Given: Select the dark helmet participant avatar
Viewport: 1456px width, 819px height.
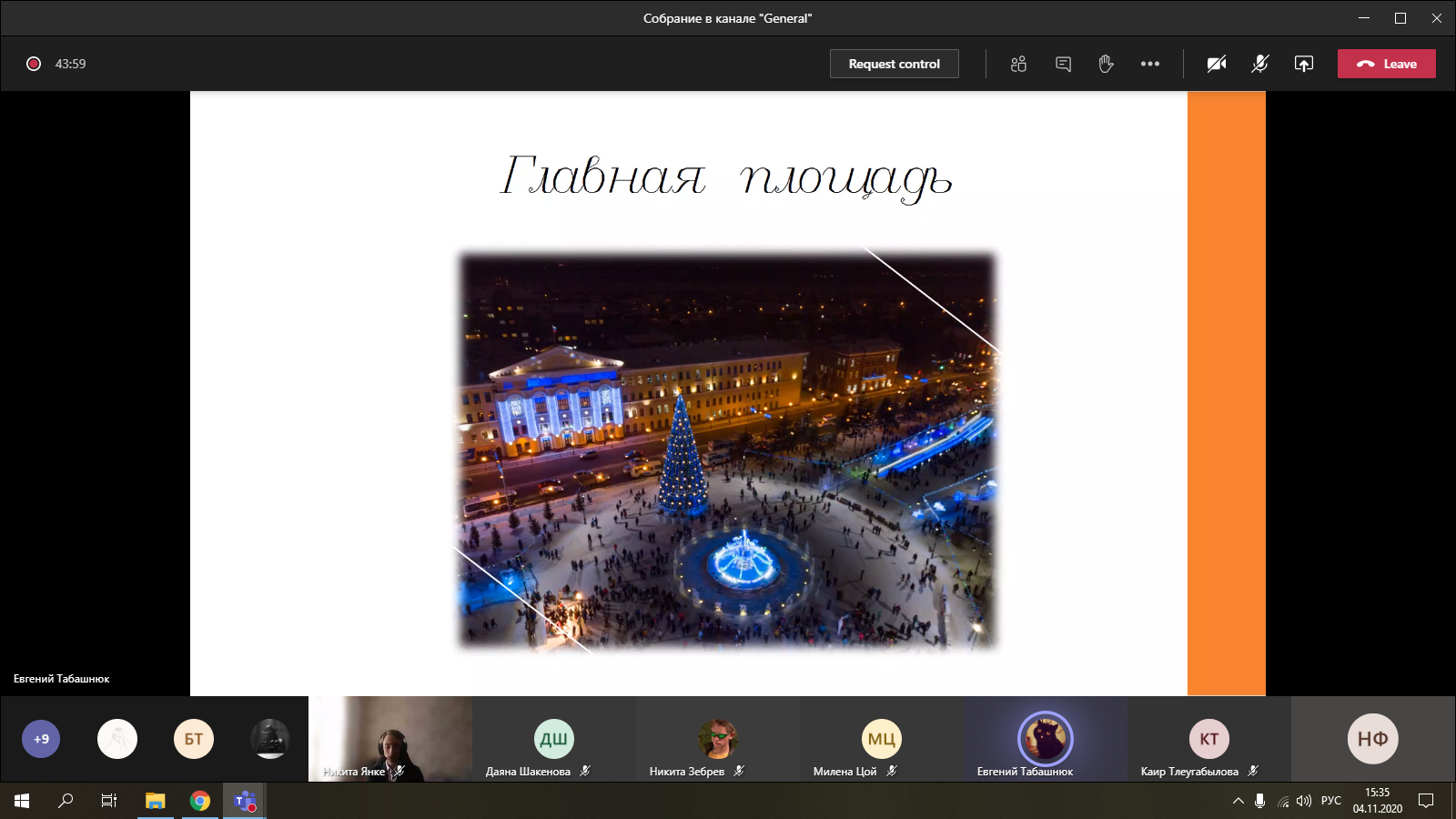Looking at the screenshot, I should pyautogui.click(x=270, y=739).
